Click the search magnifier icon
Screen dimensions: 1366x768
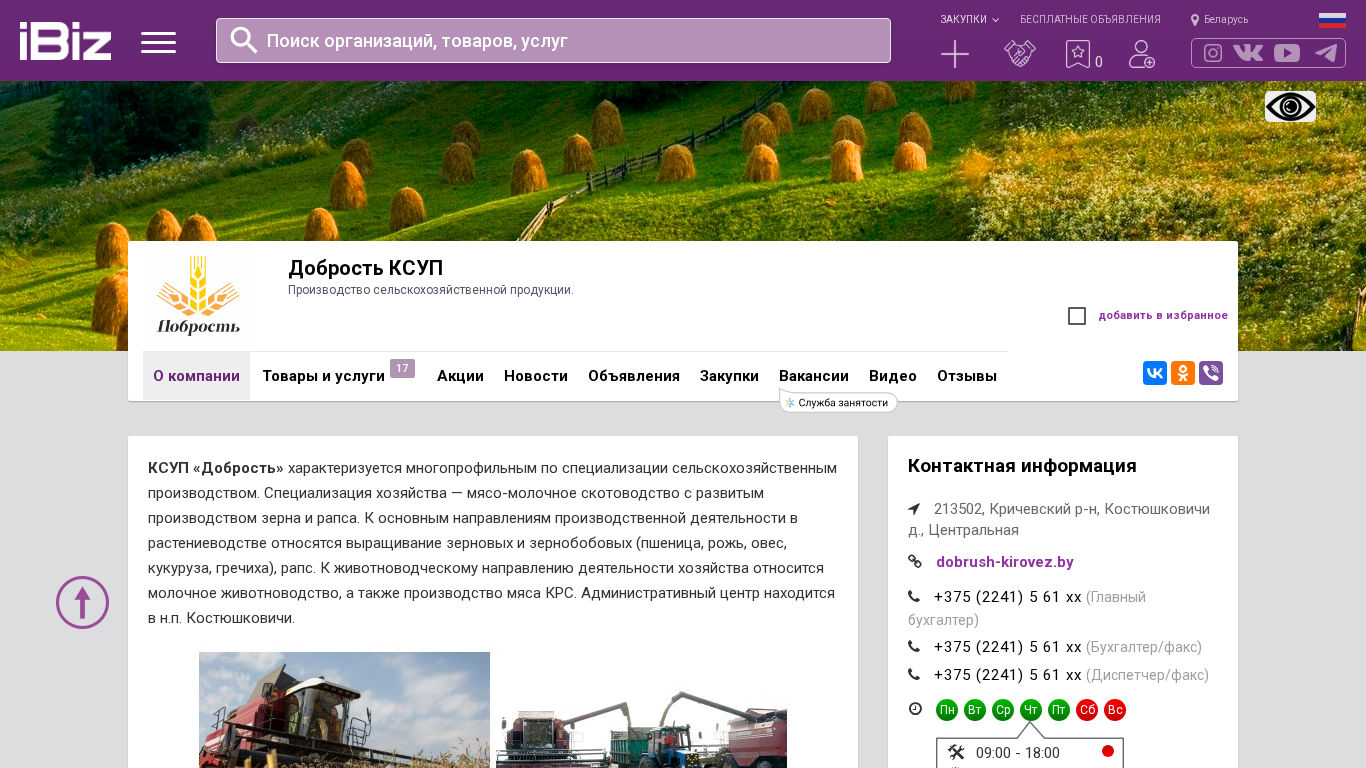(244, 40)
